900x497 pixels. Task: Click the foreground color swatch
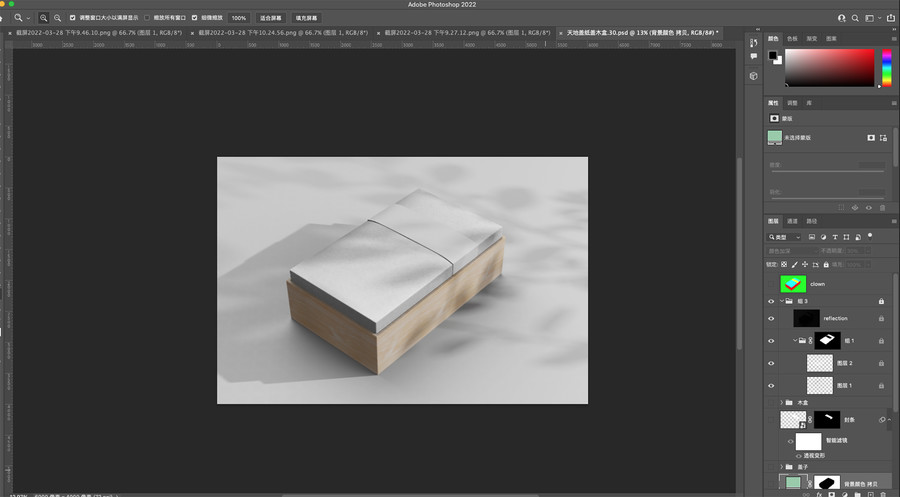pyautogui.click(x=773, y=56)
